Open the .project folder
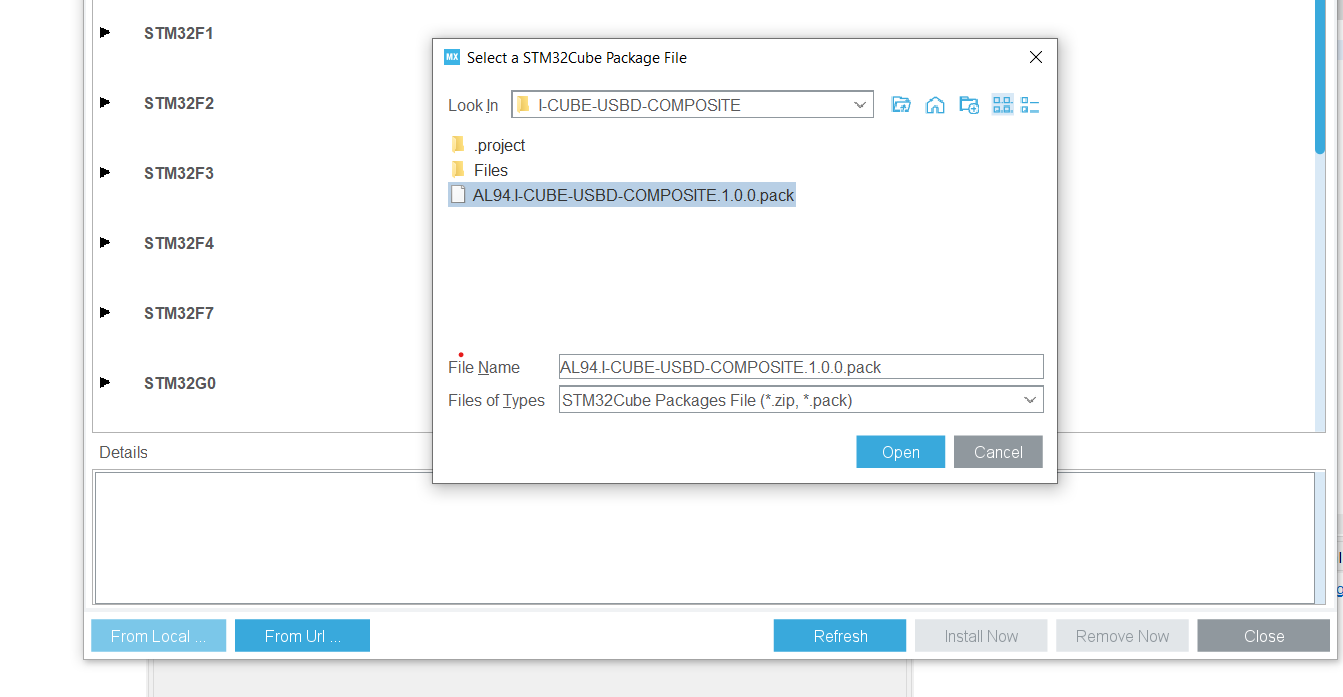Screen dimensions: 1343x697 point(488,145)
